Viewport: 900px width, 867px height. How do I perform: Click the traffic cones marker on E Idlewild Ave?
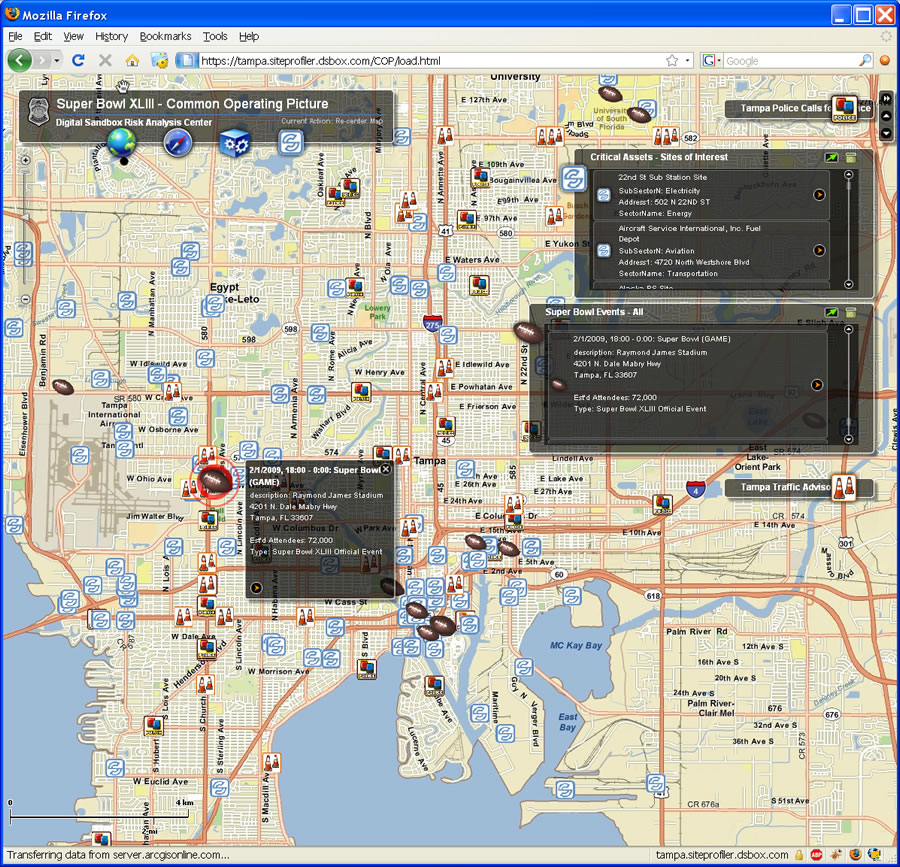point(444,367)
